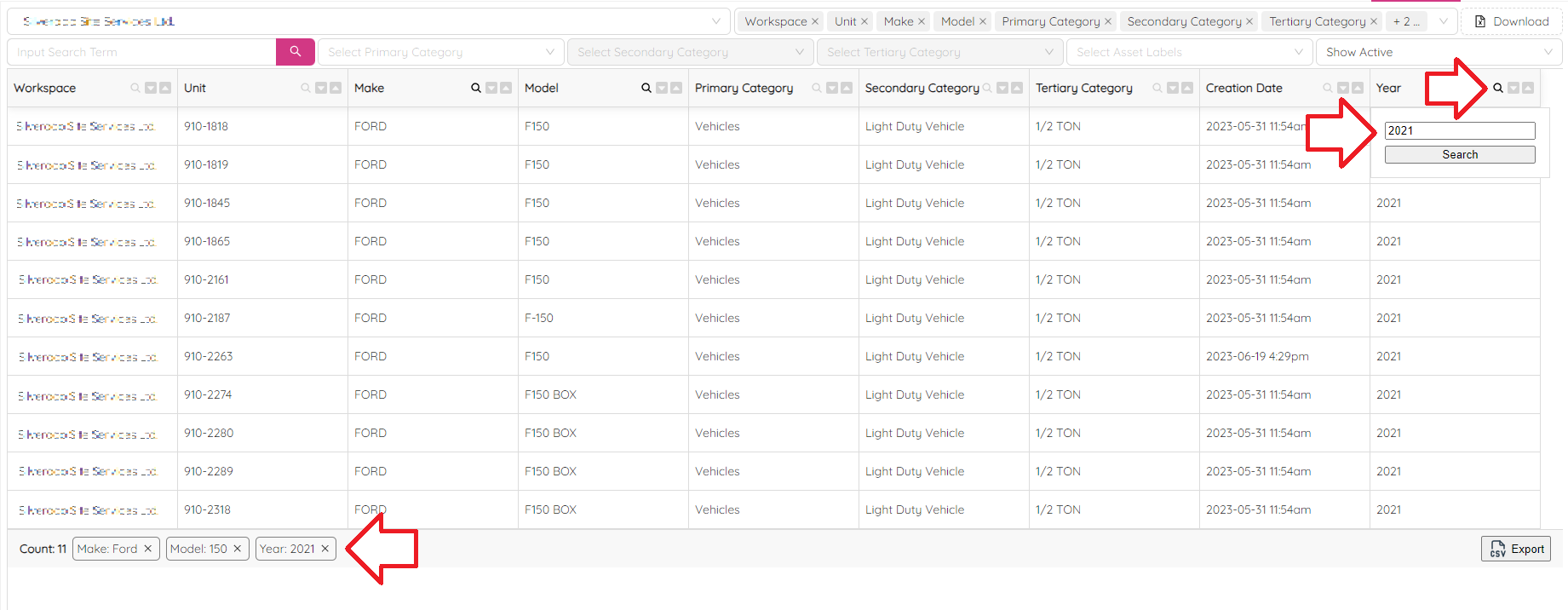This screenshot has width=1568, height=610.
Task: Click the Download button
Action: (1512, 21)
